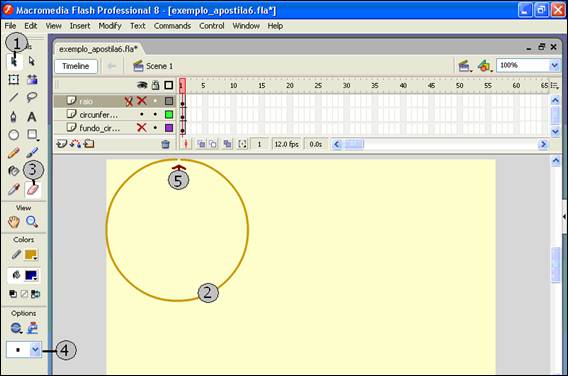Screen dimensions: 568x376
Task: Open the Edit Scene dropdown
Action: coord(465,66)
